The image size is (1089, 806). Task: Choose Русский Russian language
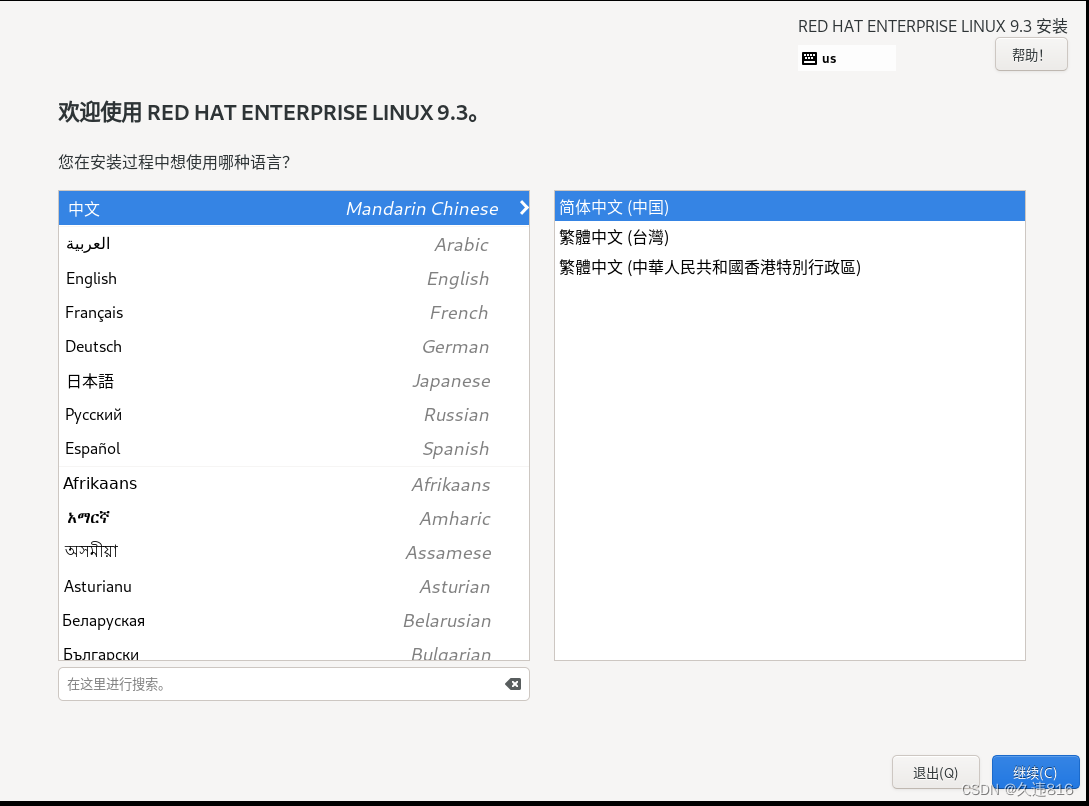294,414
